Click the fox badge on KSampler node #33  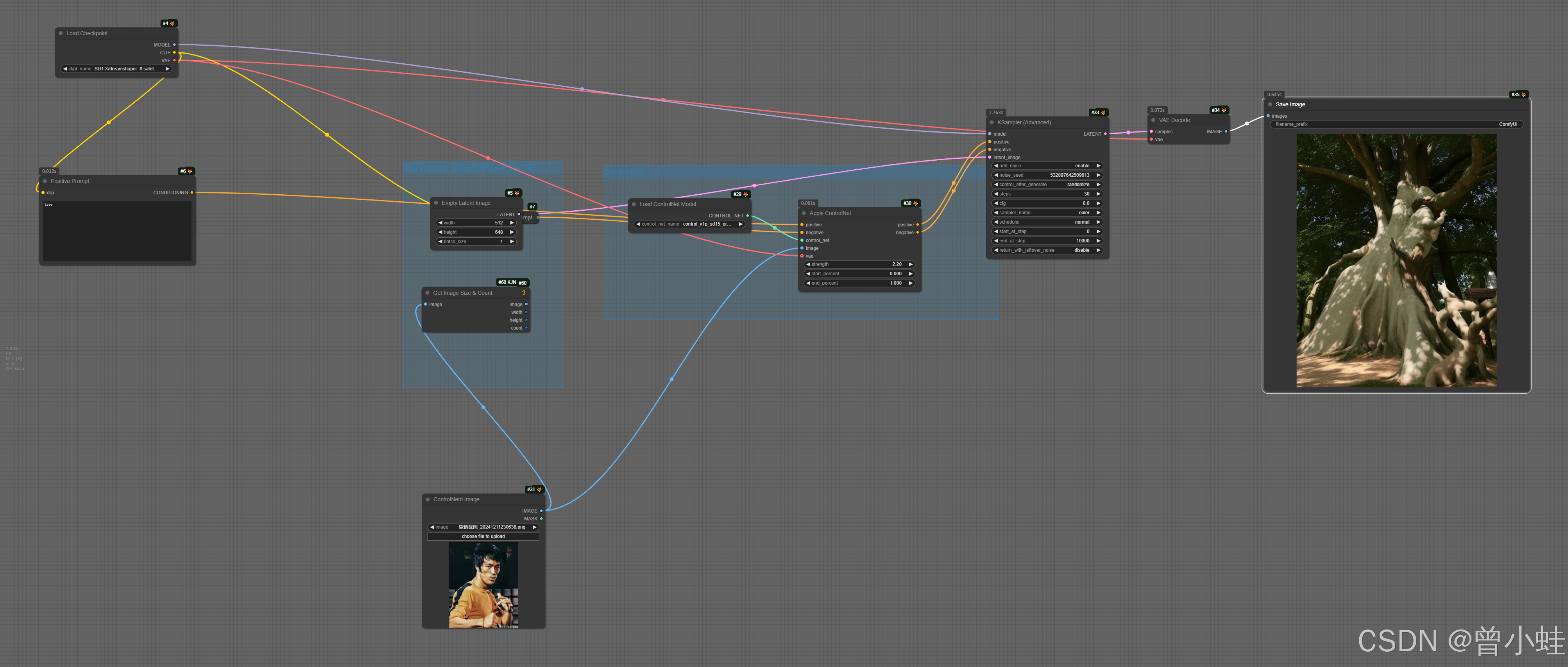pyautogui.click(x=1103, y=113)
